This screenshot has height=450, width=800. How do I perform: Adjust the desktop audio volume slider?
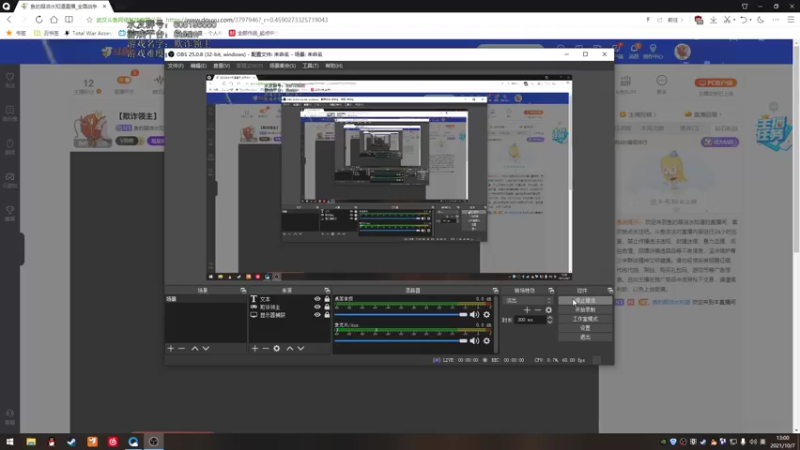401,315
